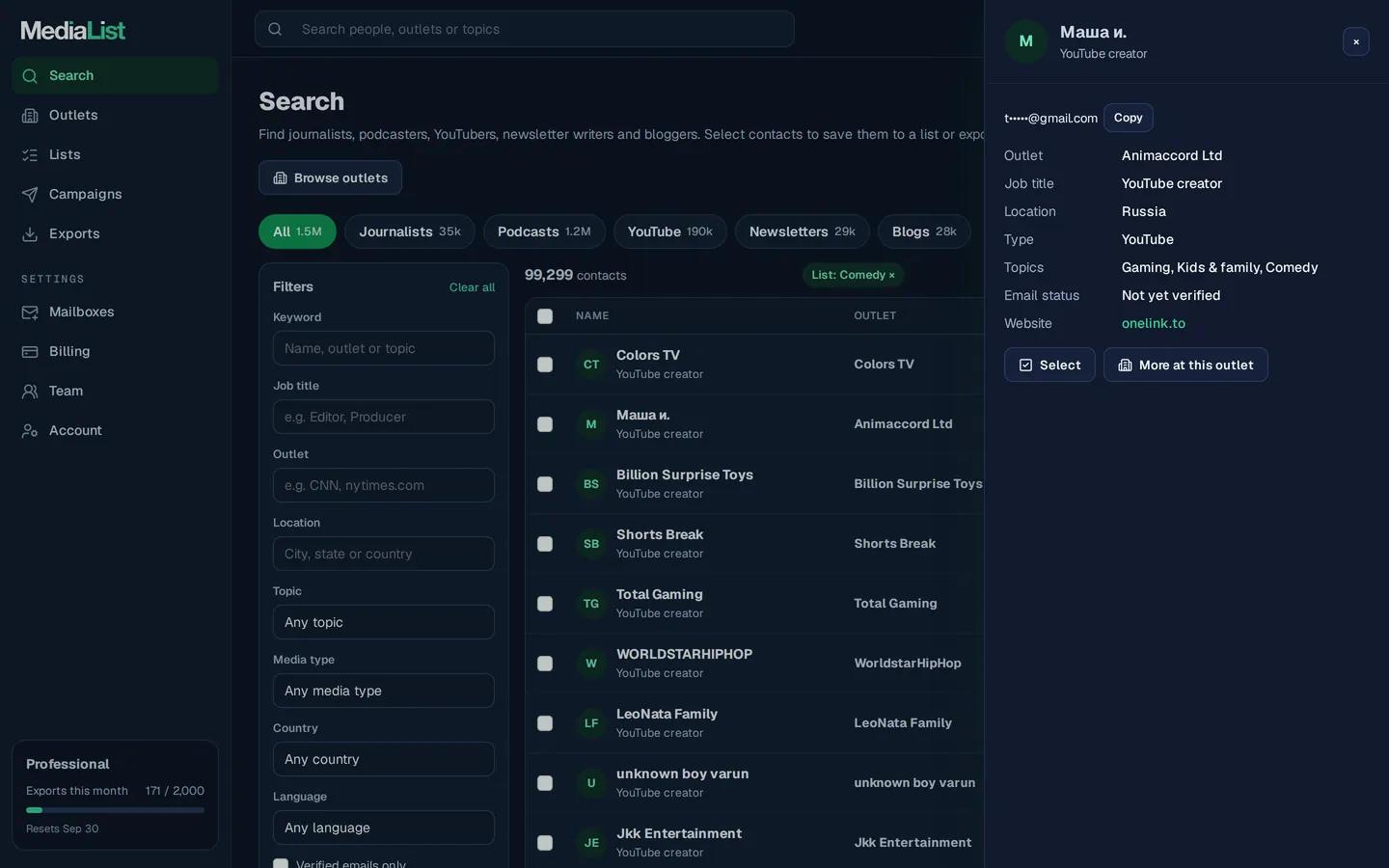Check the Shorts Break row checkbox

(545, 544)
